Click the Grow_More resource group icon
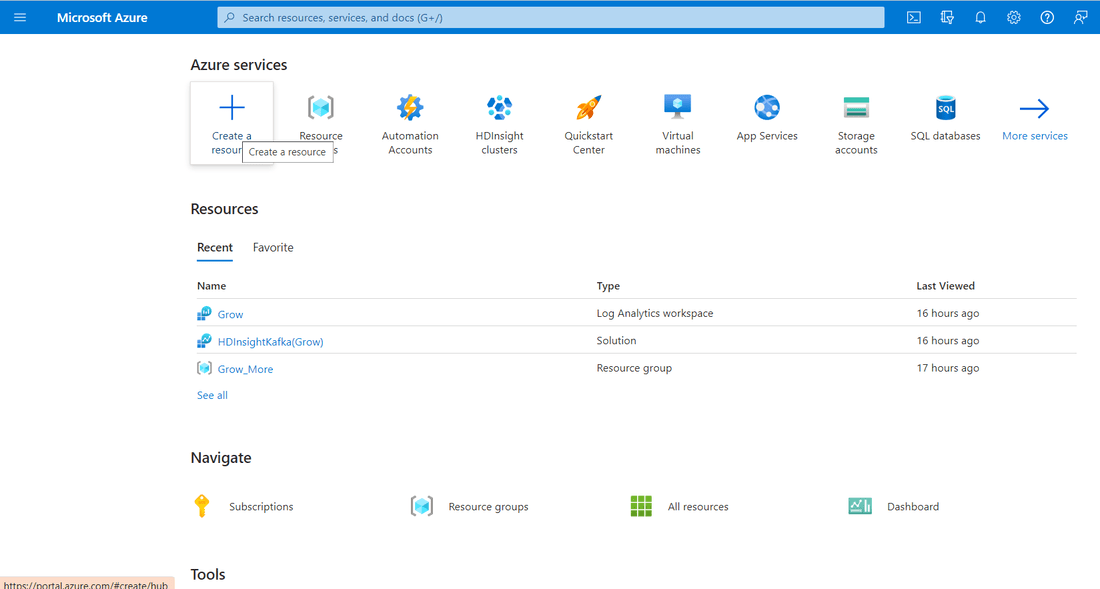The image size is (1100, 589). pyautogui.click(x=204, y=367)
